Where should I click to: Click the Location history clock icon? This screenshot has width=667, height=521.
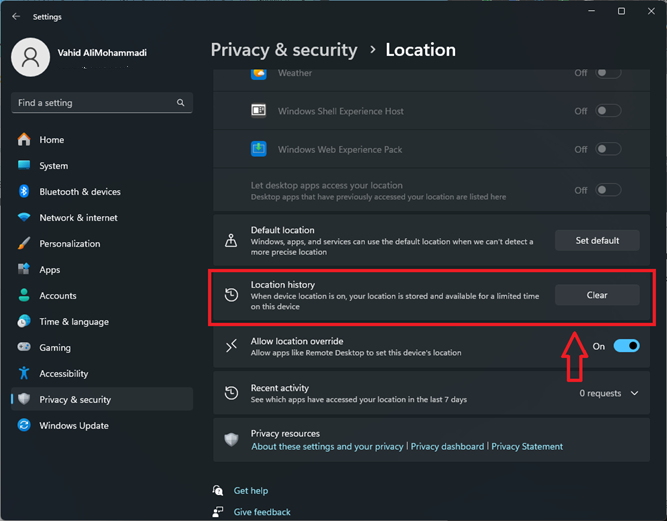coord(231,295)
